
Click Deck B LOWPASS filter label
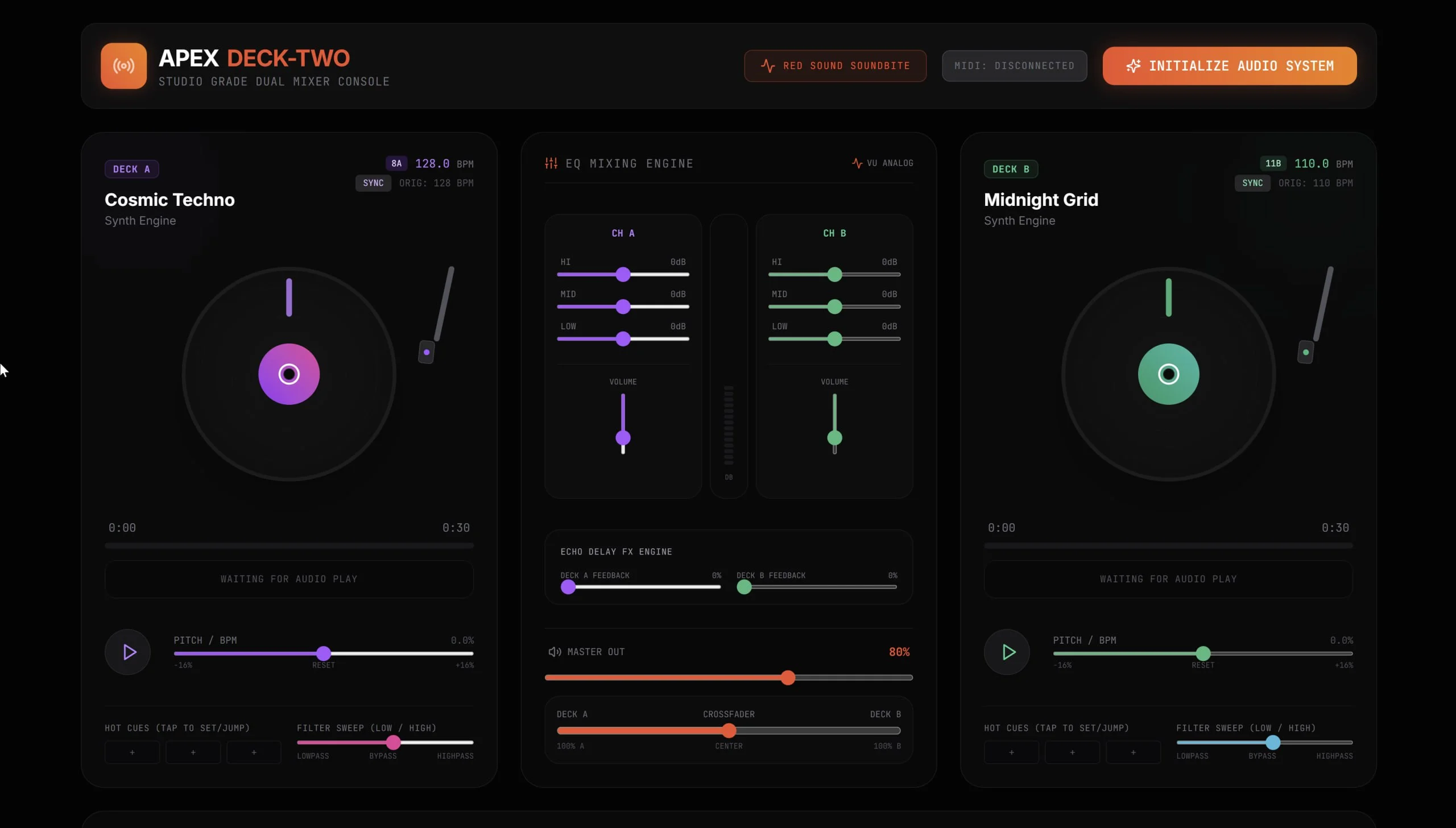pyautogui.click(x=1192, y=756)
